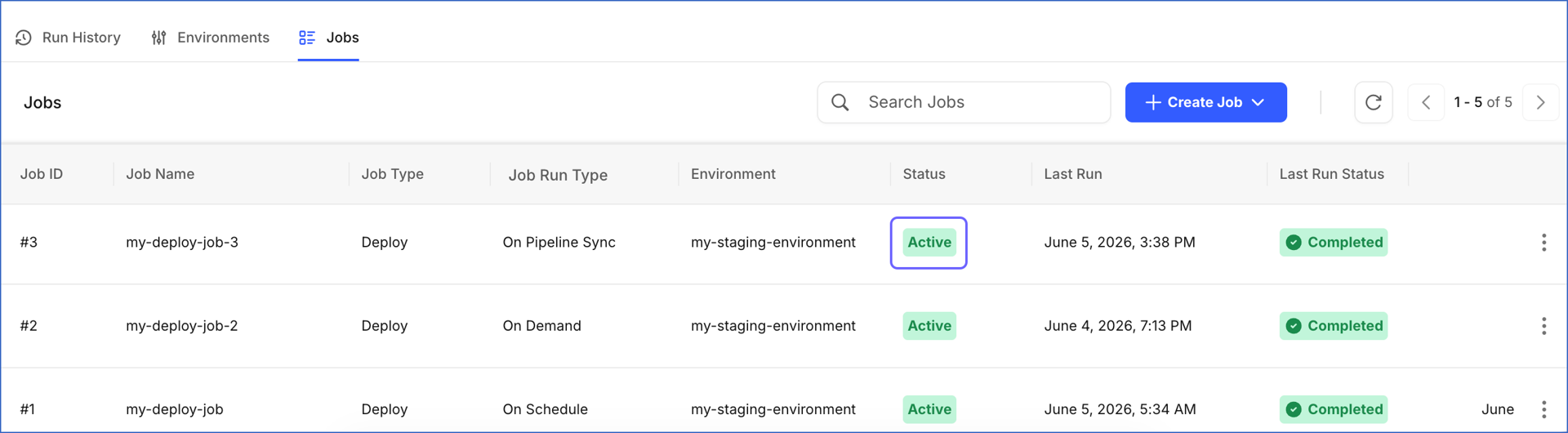Click the Search Jobs input field
This screenshot has height=433, width=1568.
[x=964, y=102]
